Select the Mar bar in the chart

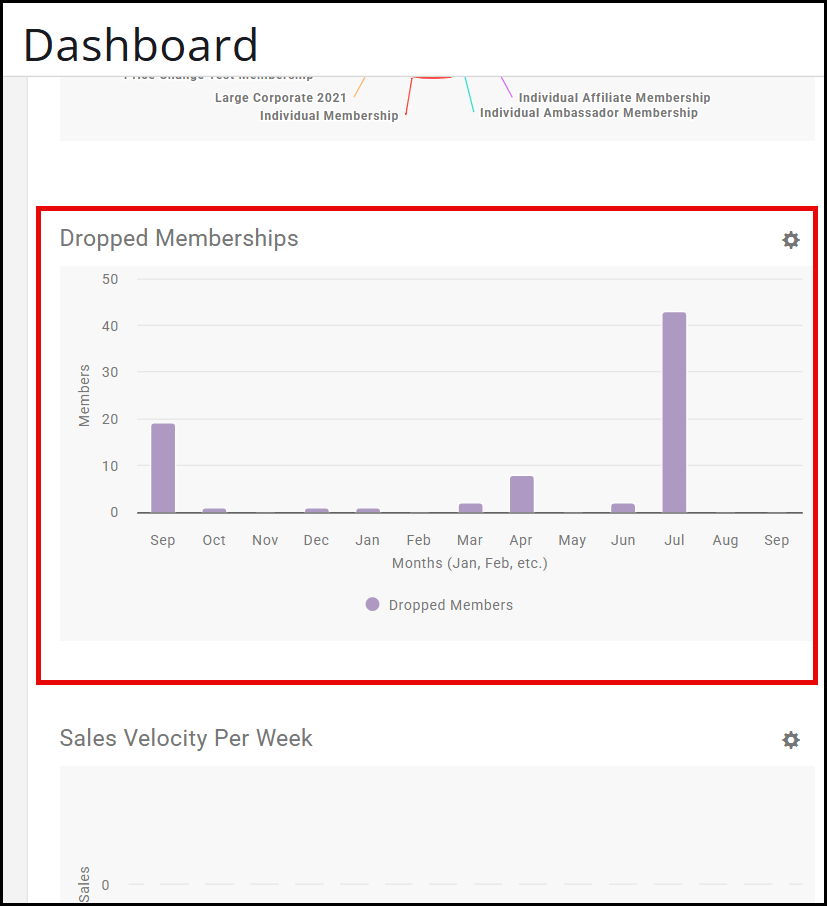click(470, 508)
